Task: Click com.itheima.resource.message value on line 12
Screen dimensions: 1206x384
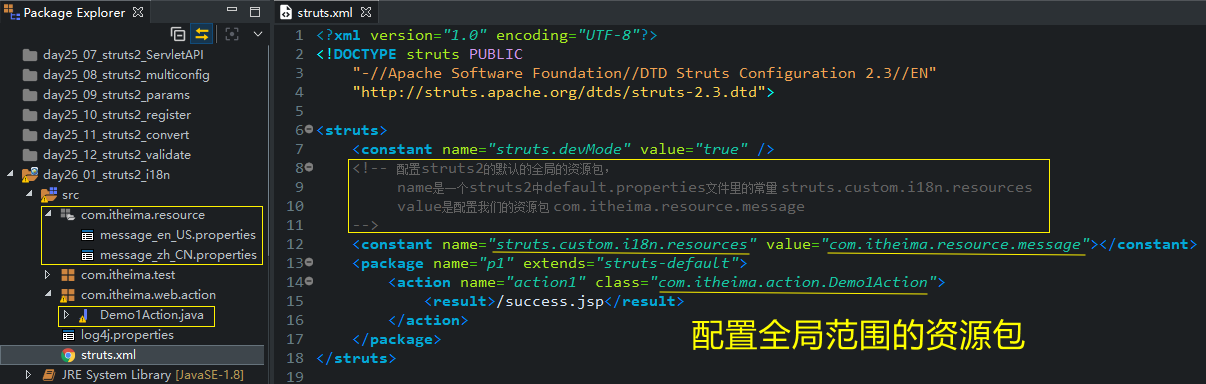Action: (x=957, y=244)
